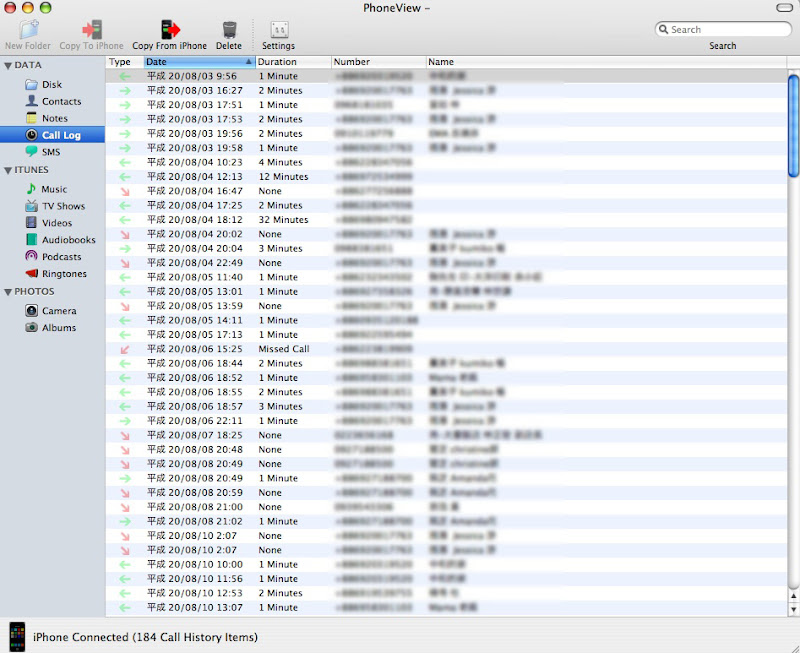The width and height of the screenshot is (800, 653).
Task: Select the 20/08/10 13:07 call row
Action: (446, 608)
